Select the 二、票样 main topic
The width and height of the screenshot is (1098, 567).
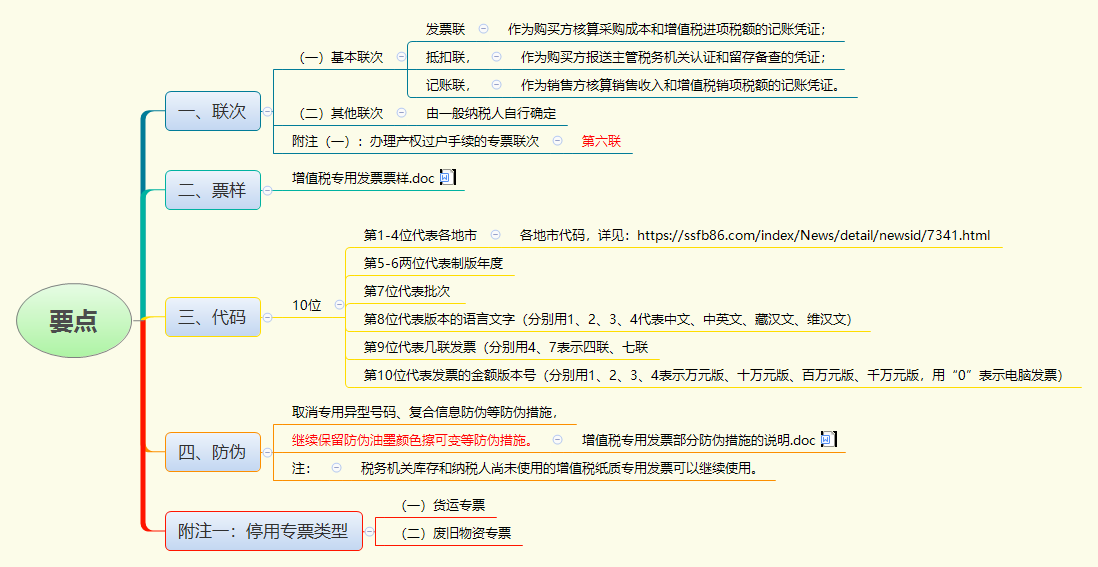tap(213, 190)
